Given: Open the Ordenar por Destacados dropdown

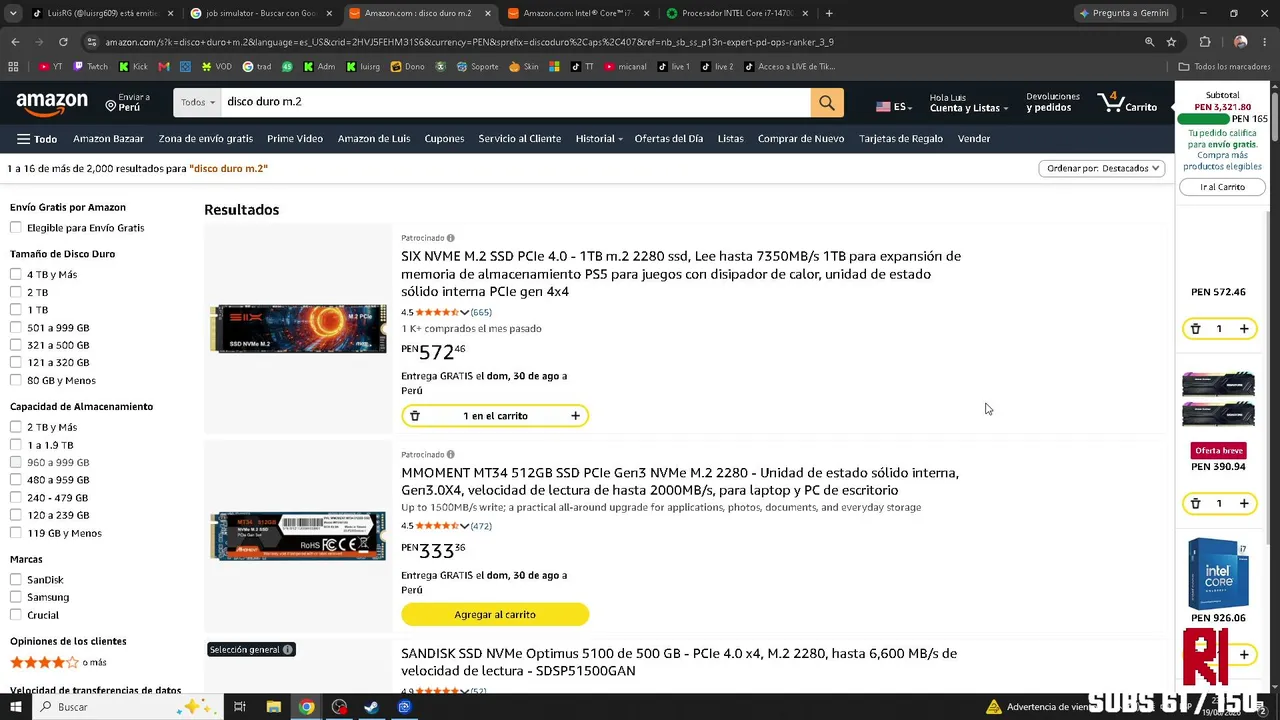Looking at the screenshot, I should click(x=1101, y=169).
